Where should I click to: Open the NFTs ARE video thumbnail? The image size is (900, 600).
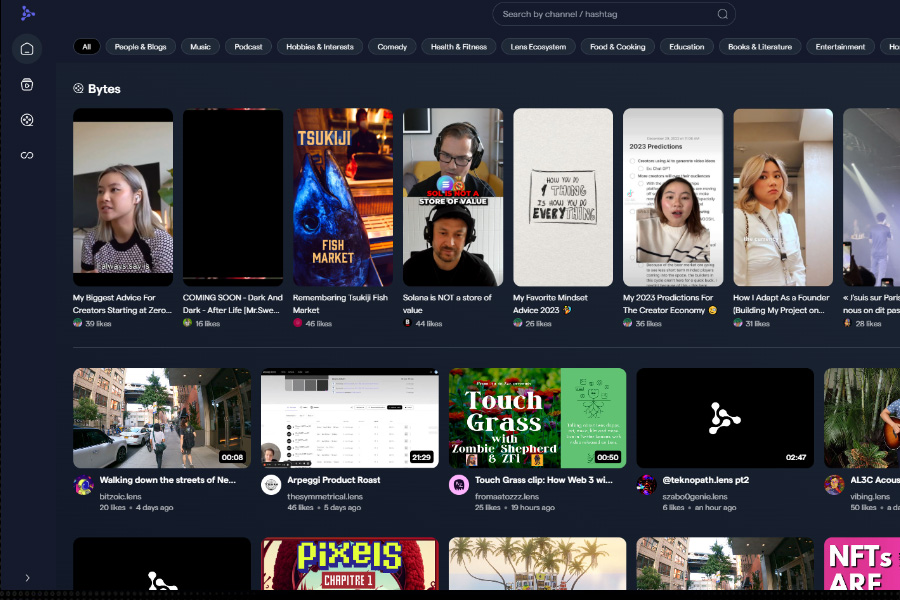click(862, 563)
